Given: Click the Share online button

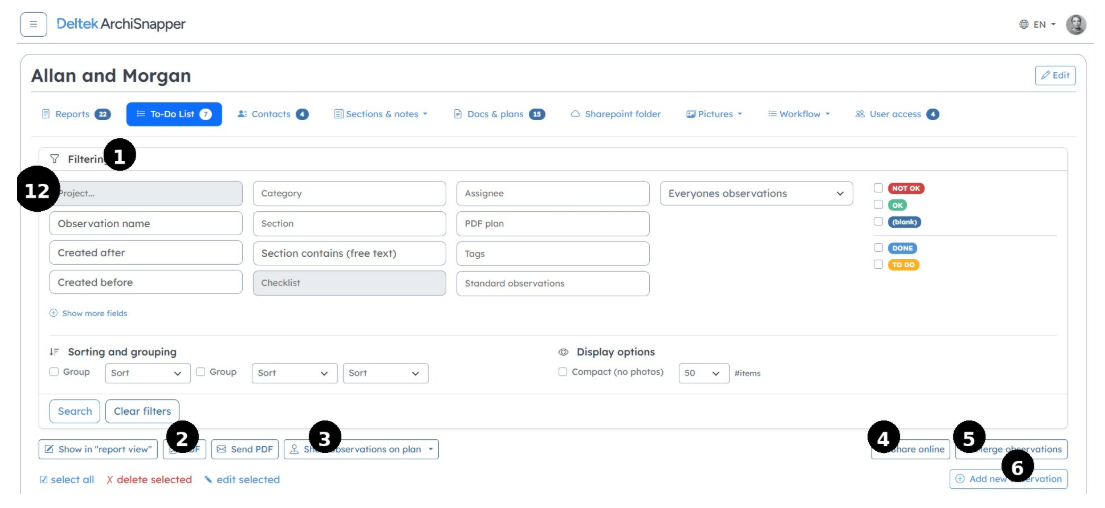Looking at the screenshot, I should (910, 450).
